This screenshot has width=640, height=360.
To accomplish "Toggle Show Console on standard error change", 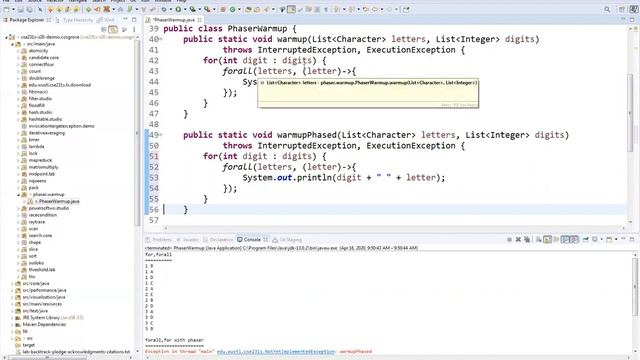I will pos(574,239).
